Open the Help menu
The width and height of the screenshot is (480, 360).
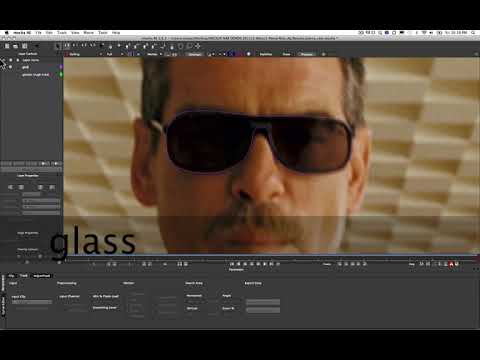pyautogui.click(x=116, y=33)
